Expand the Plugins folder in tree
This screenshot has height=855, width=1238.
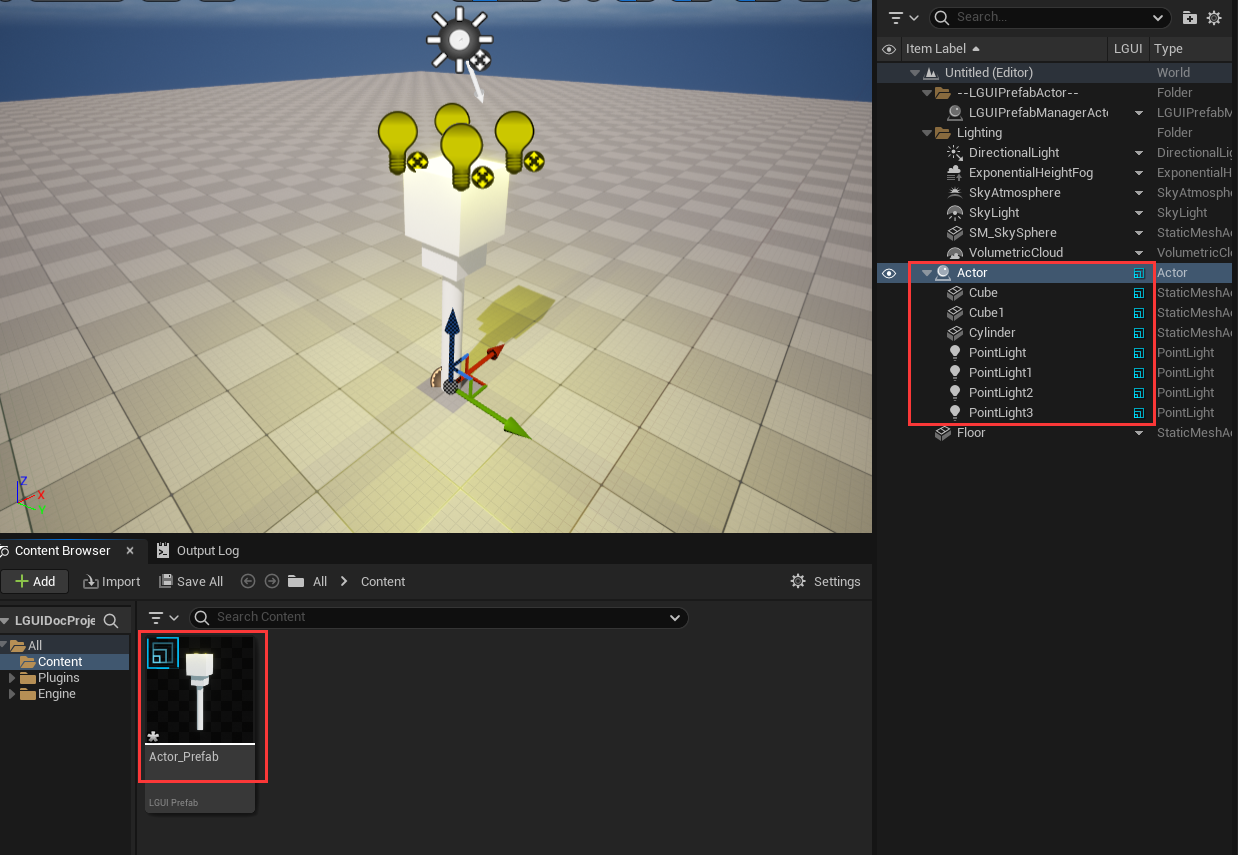[12, 678]
